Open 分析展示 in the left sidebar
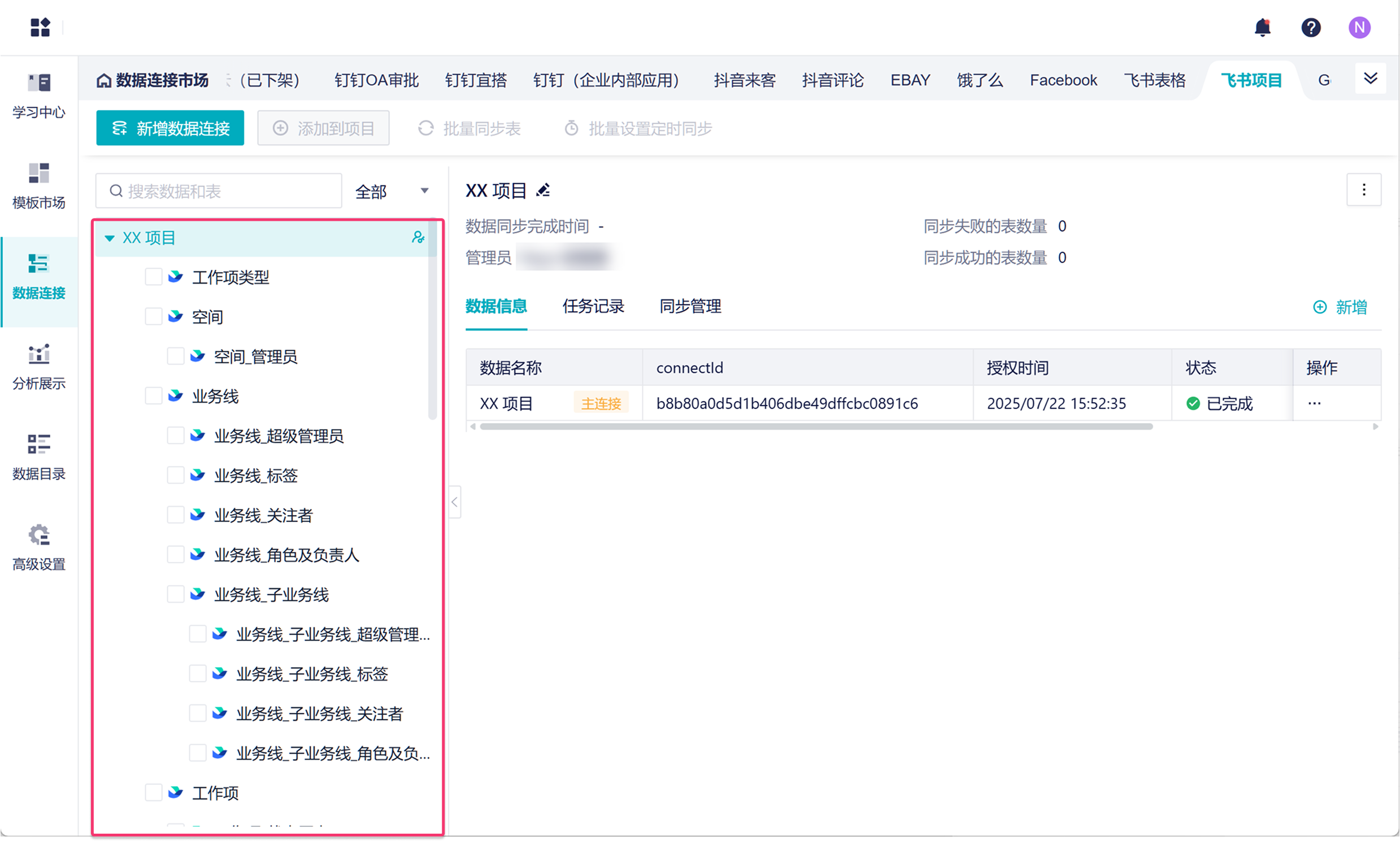 tap(38, 367)
